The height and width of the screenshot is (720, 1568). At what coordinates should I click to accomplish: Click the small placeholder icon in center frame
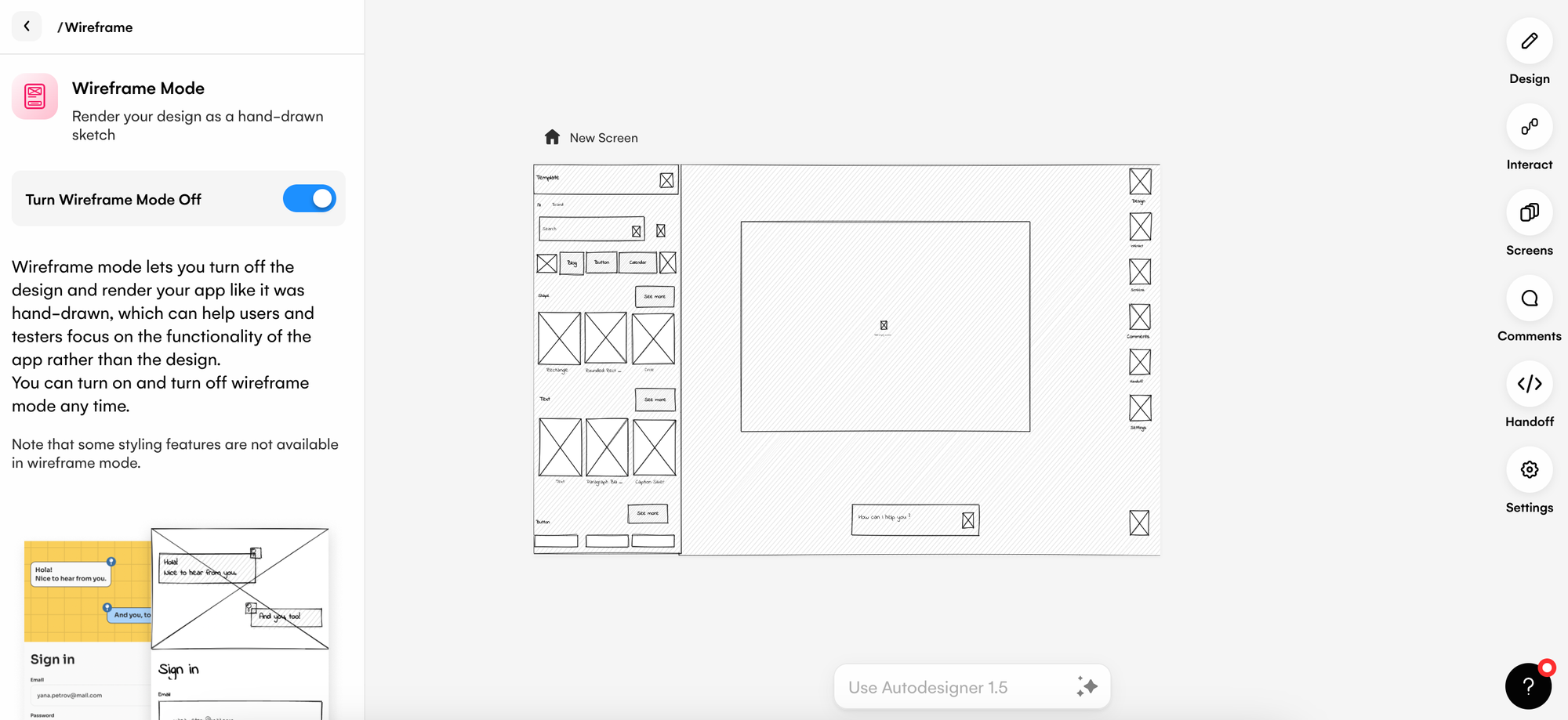tap(884, 325)
